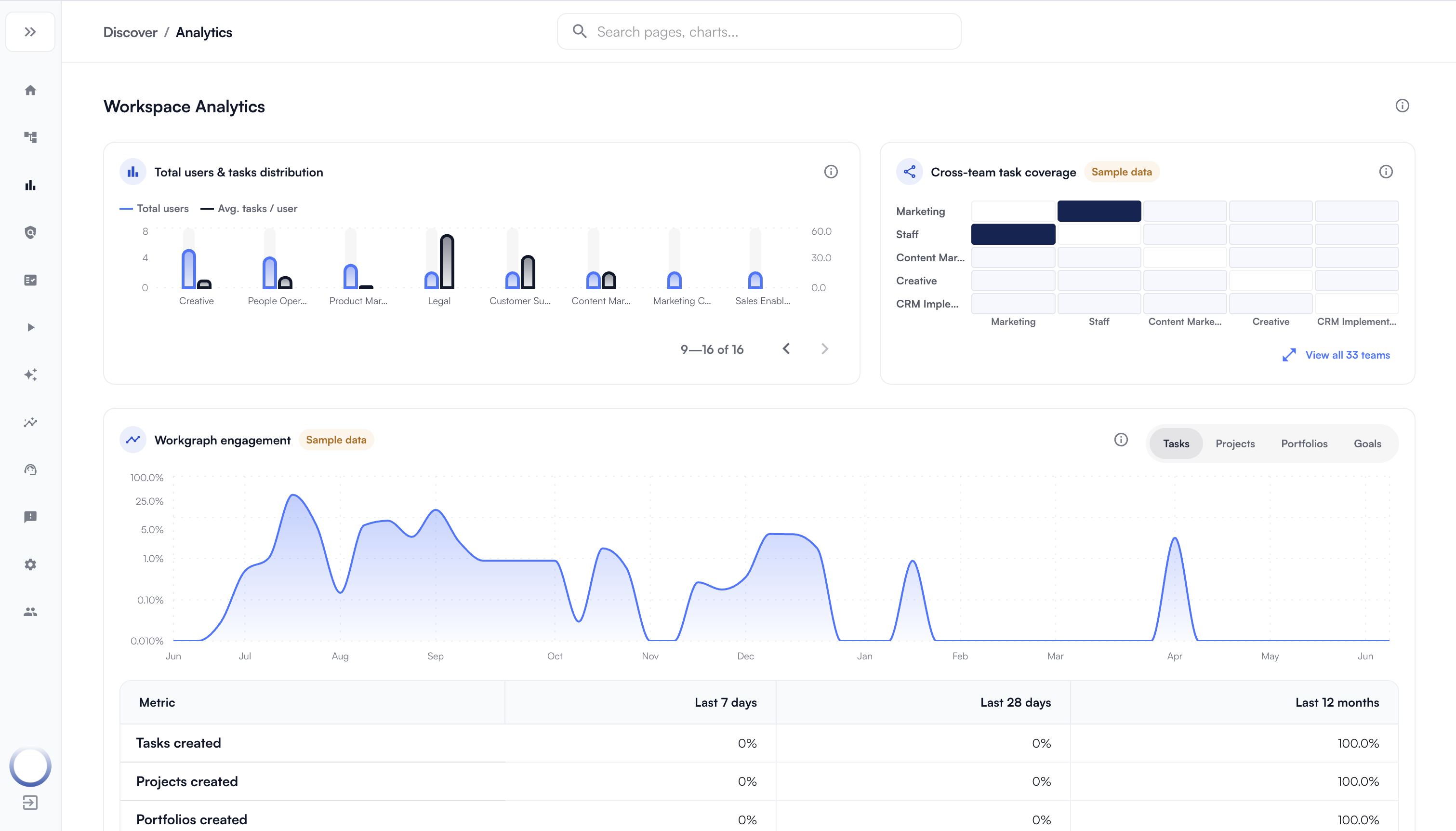Viewport: 1456px width, 831px height.
Task: Click the Marketing row label in heatmap
Action: [x=921, y=211]
